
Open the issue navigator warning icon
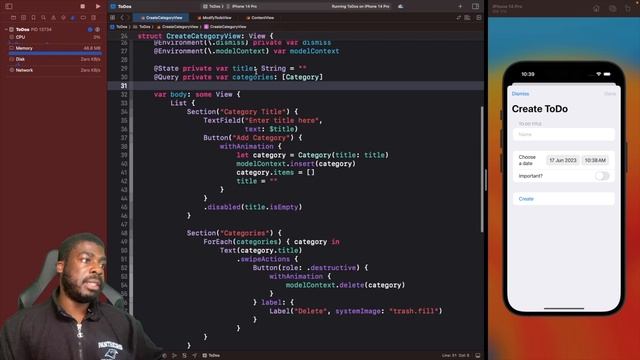tap(53, 18)
